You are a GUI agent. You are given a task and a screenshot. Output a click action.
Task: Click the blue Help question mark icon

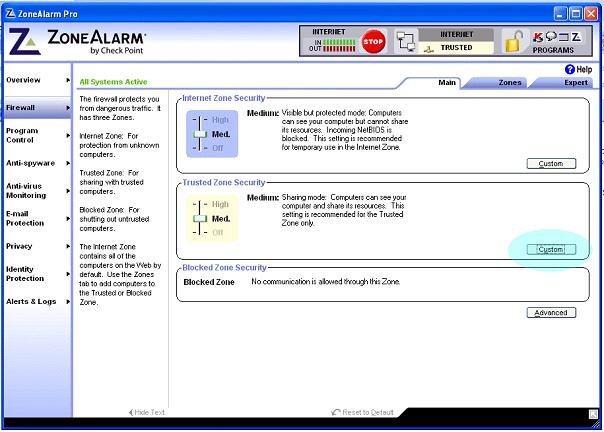(x=570, y=69)
